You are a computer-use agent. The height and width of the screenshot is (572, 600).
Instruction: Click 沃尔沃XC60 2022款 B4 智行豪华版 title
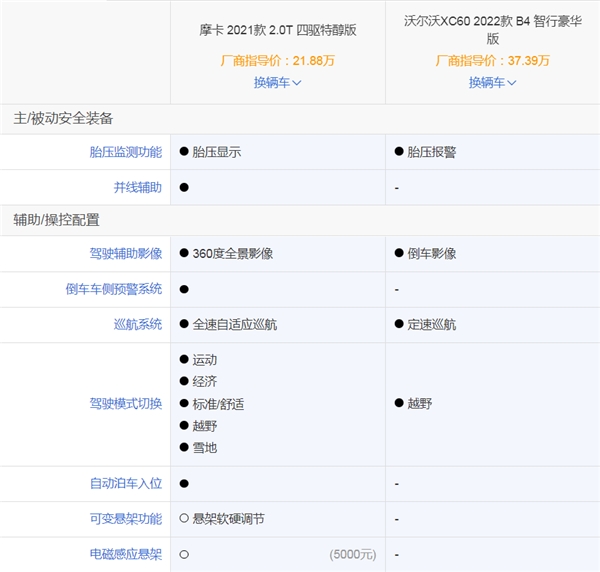click(x=492, y=30)
